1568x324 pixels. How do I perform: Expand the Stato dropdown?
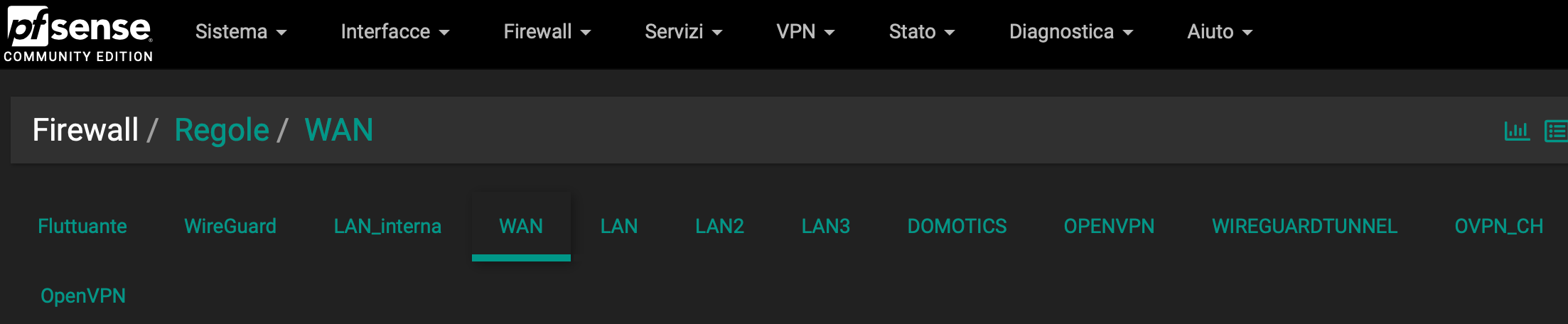click(x=921, y=32)
